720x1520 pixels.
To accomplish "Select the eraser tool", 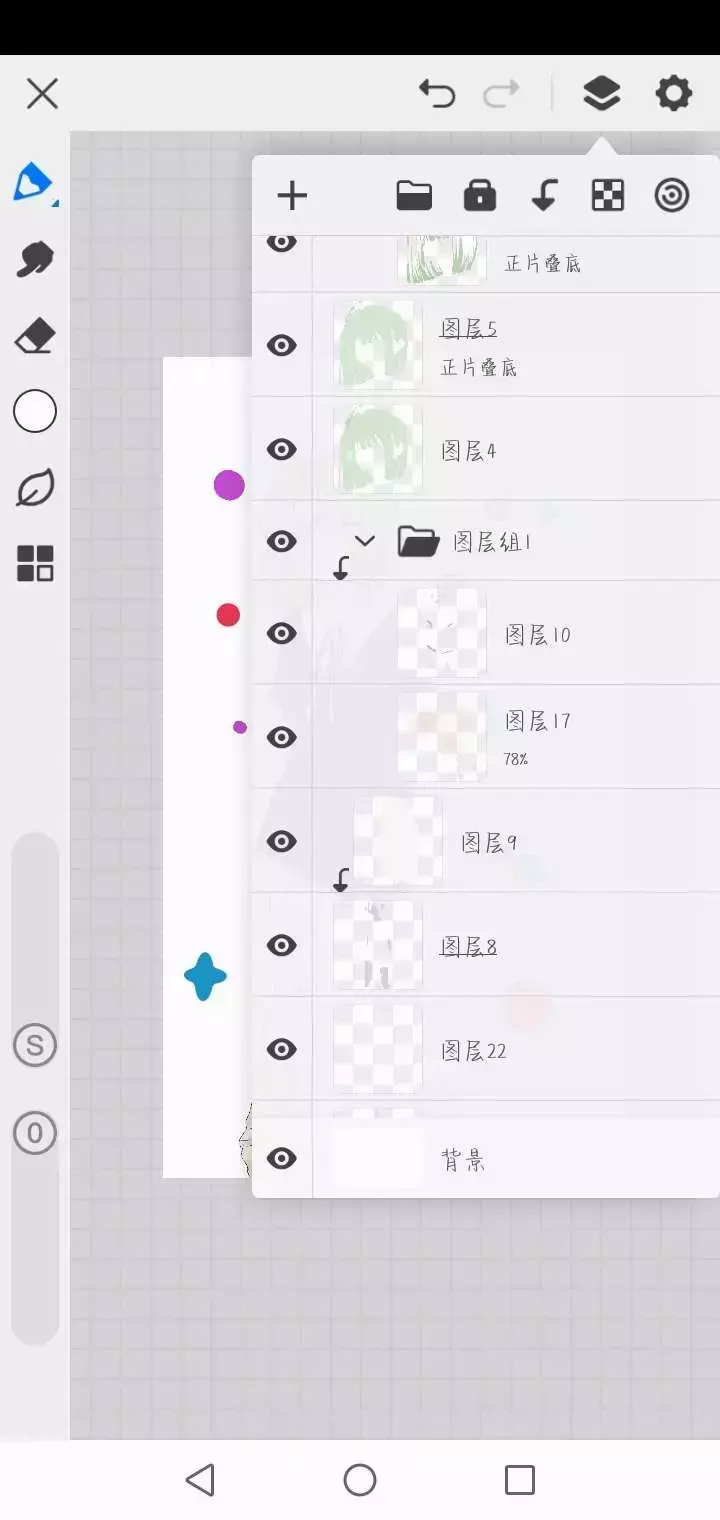I will pos(35,336).
